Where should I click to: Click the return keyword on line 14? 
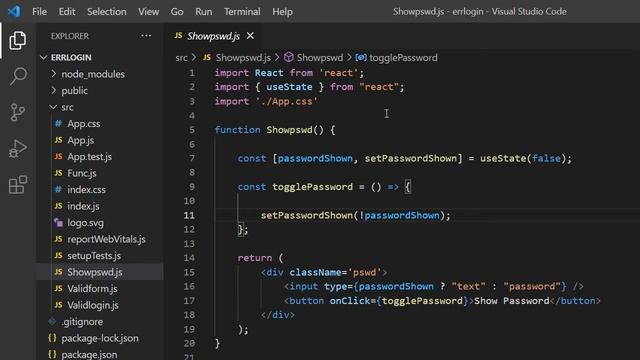point(255,258)
